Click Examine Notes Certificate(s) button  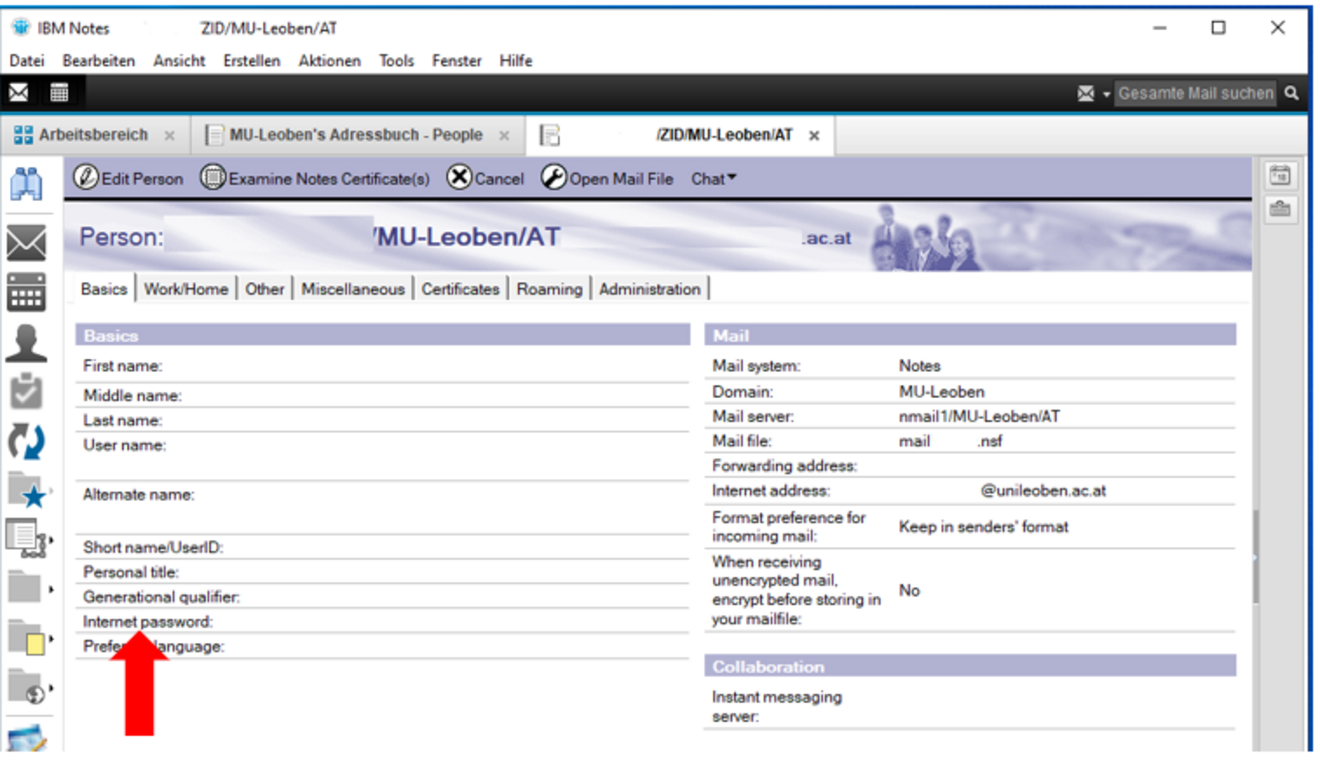316,179
